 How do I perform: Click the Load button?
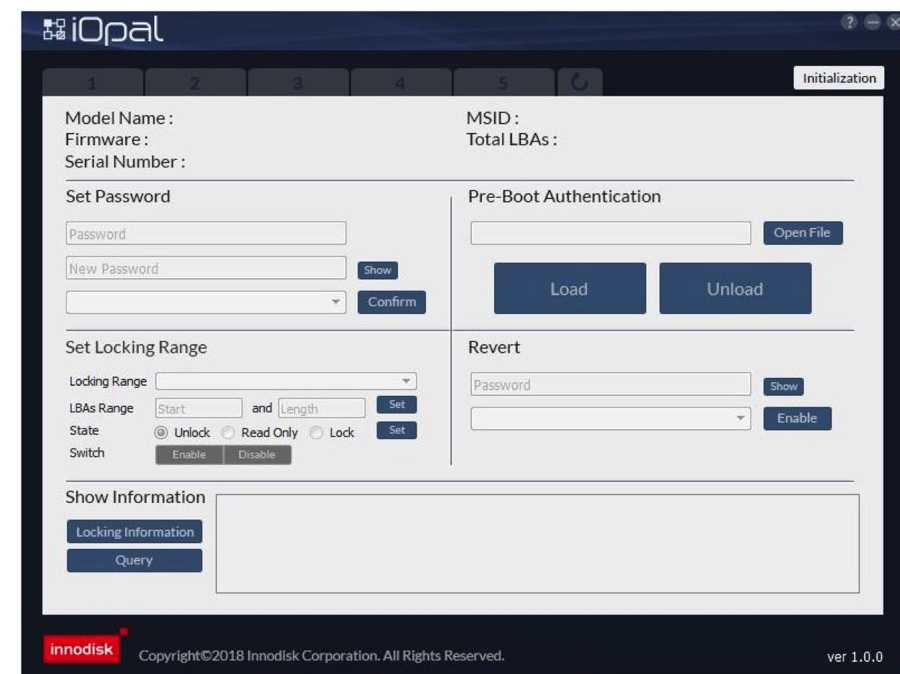(570, 288)
